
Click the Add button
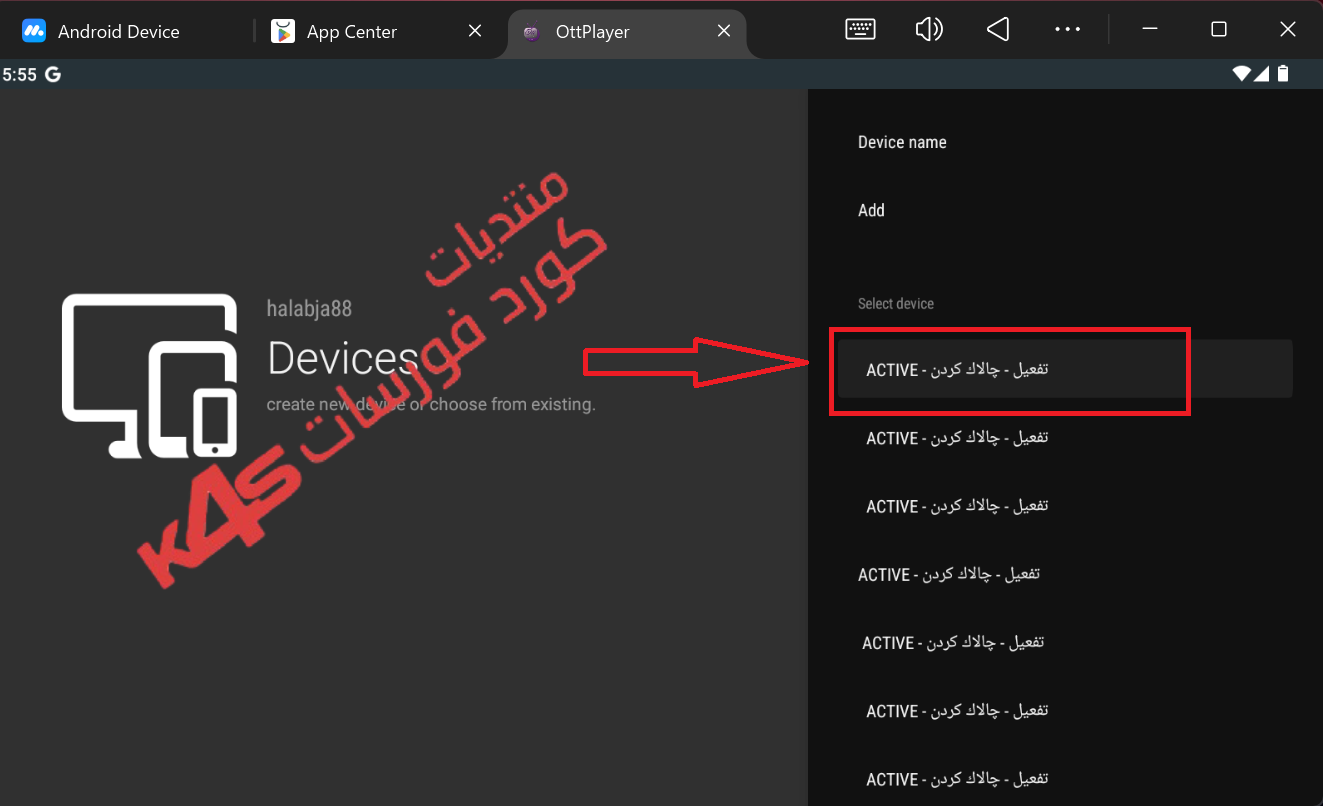pyautogui.click(x=1065, y=210)
